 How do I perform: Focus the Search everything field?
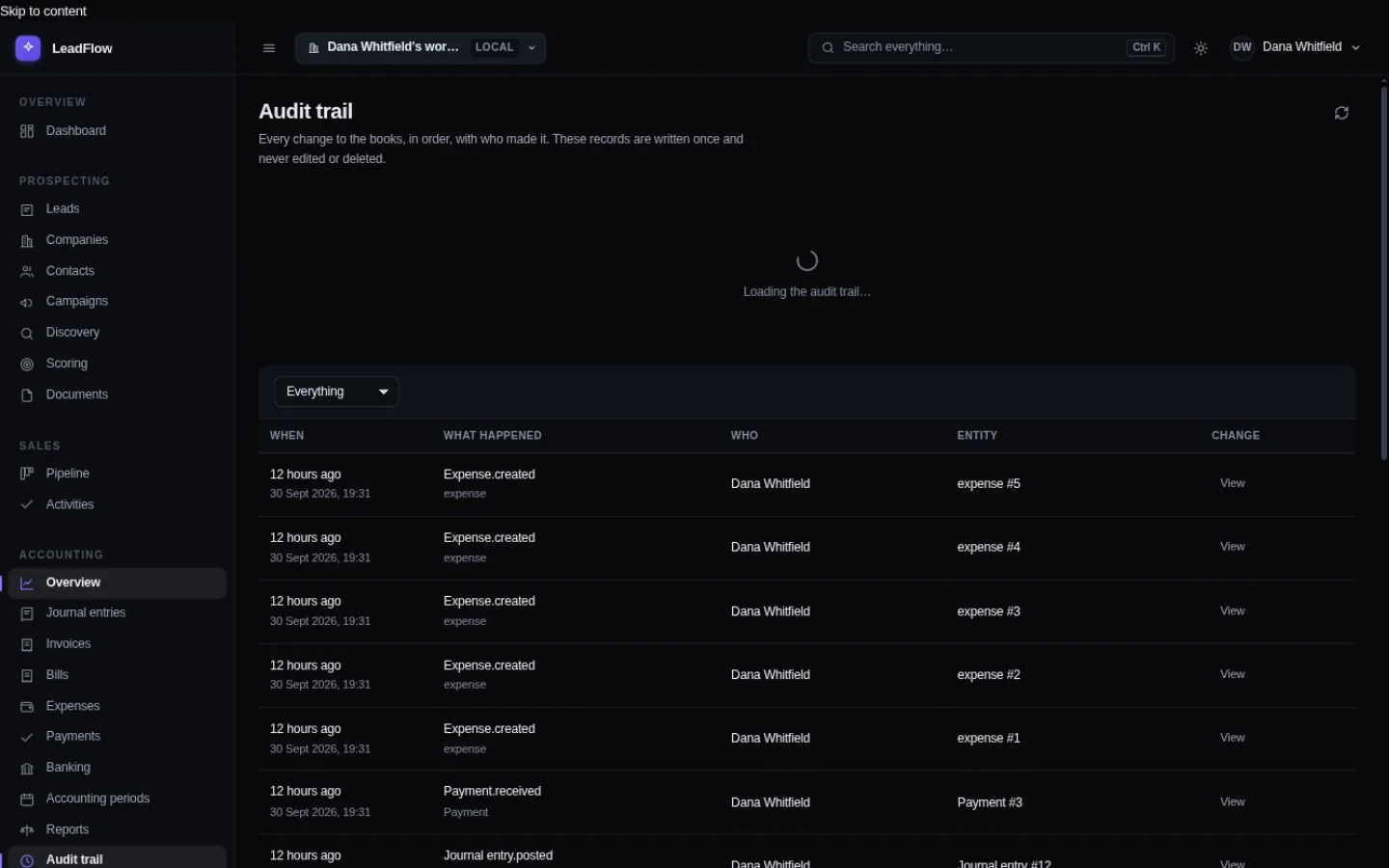click(992, 47)
